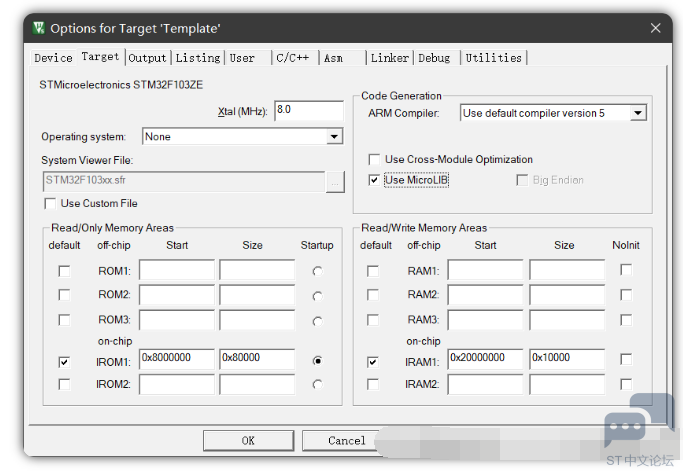This screenshot has height=476, width=683.
Task: Open the ARM Compiler version dropdown
Action: (638, 113)
